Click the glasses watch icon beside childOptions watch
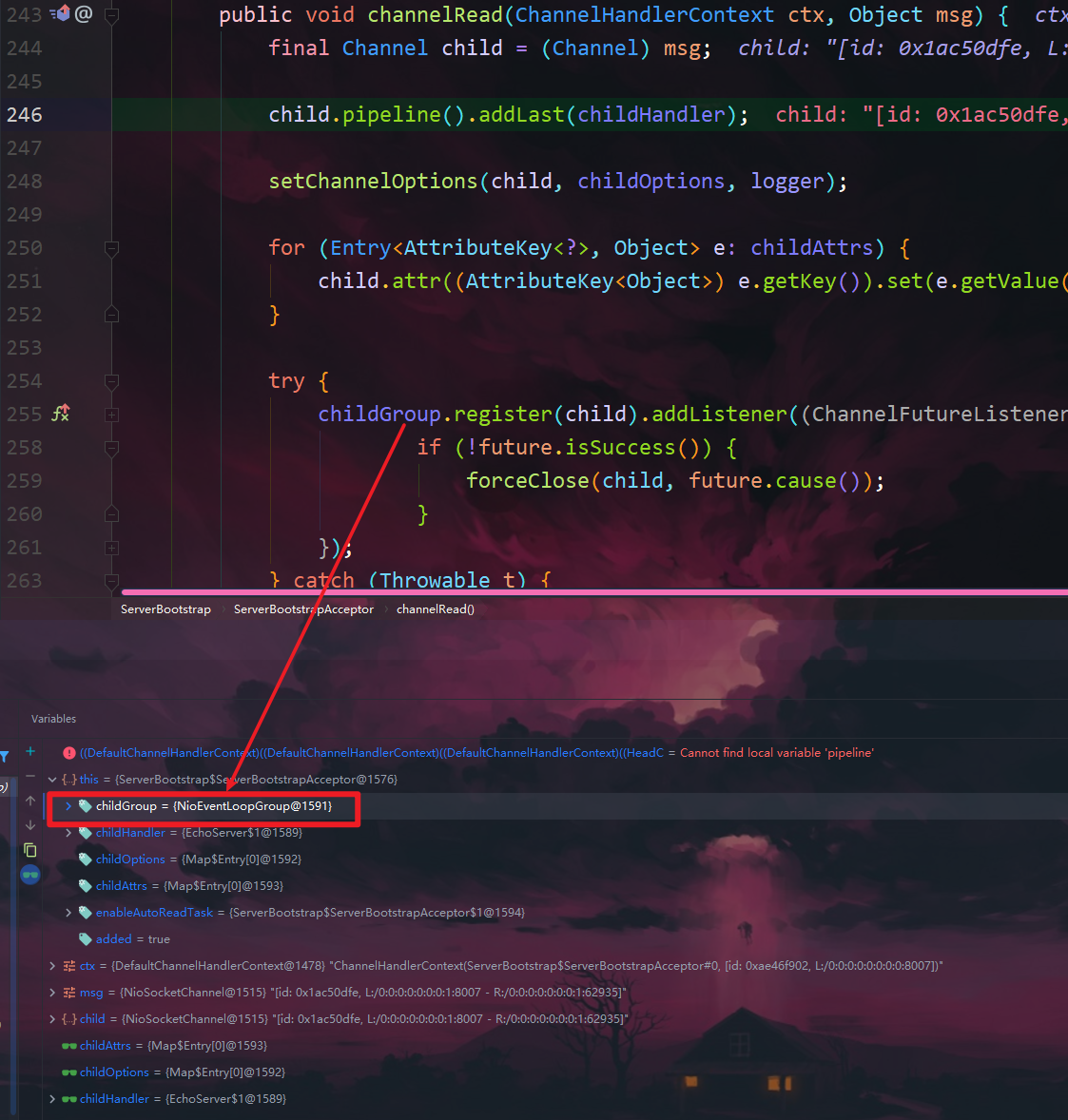The height and width of the screenshot is (1120, 1068). coord(69,1072)
